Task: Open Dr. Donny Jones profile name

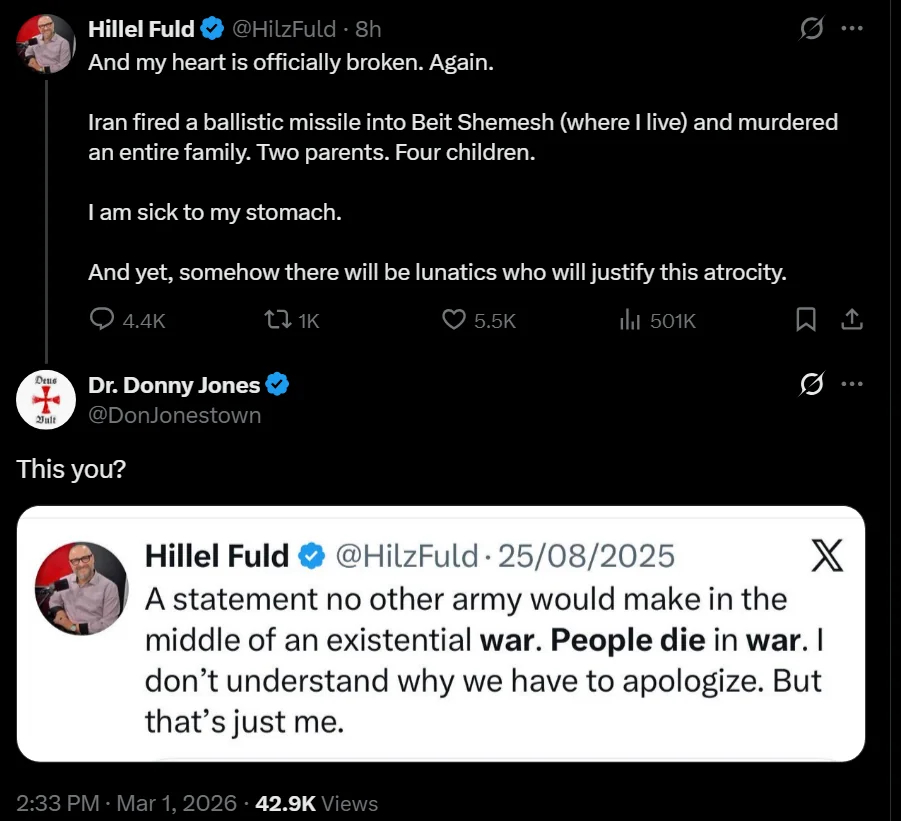Action: (x=174, y=385)
